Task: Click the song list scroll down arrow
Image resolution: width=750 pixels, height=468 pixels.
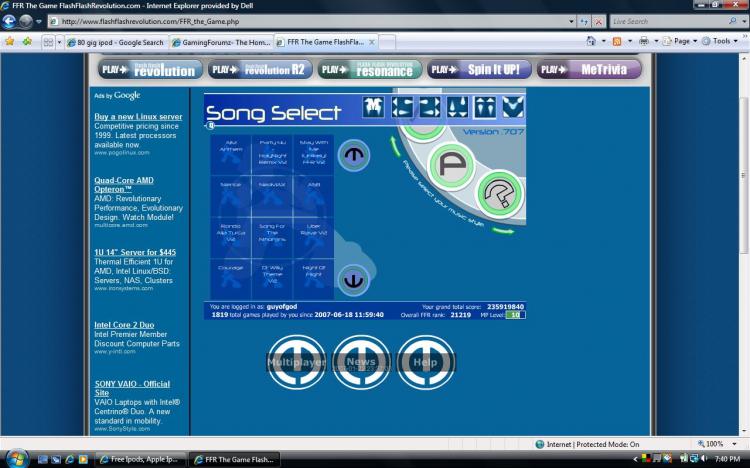Action: (353, 280)
